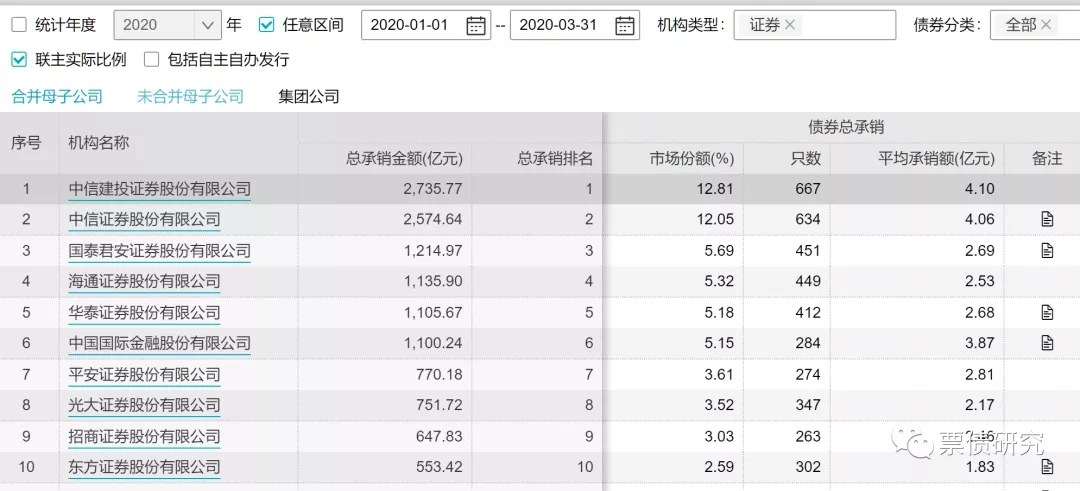
Task: Sort by 总承销金额(亿元) column header
Action: (x=404, y=158)
